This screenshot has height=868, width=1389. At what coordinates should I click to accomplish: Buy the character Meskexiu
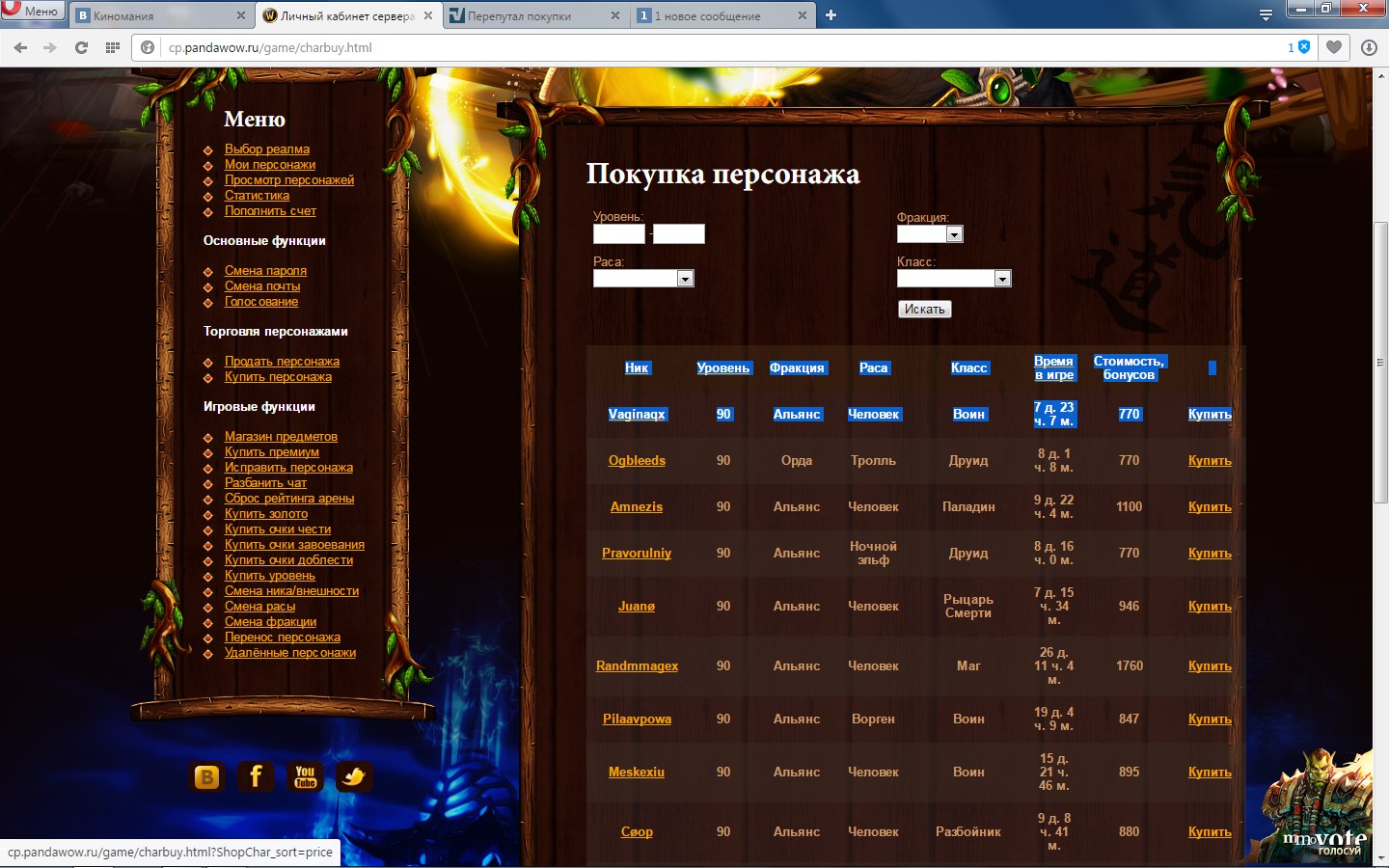[1210, 772]
